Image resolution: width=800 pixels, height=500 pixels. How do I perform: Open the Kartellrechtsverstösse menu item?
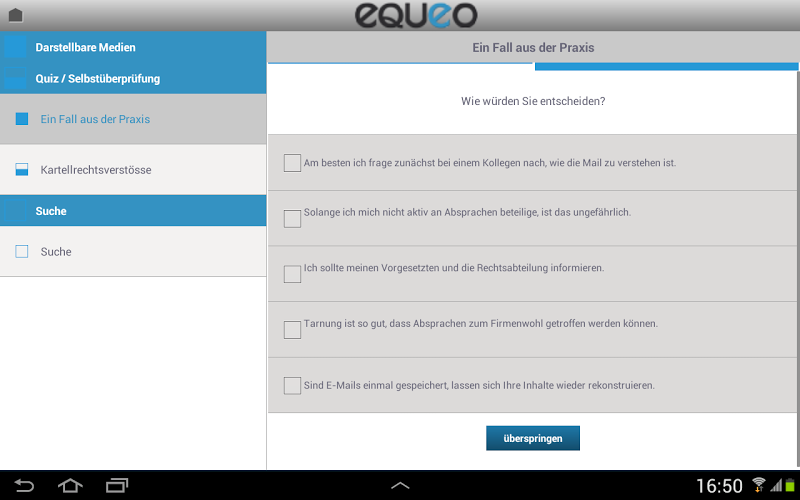click(133, 169)
